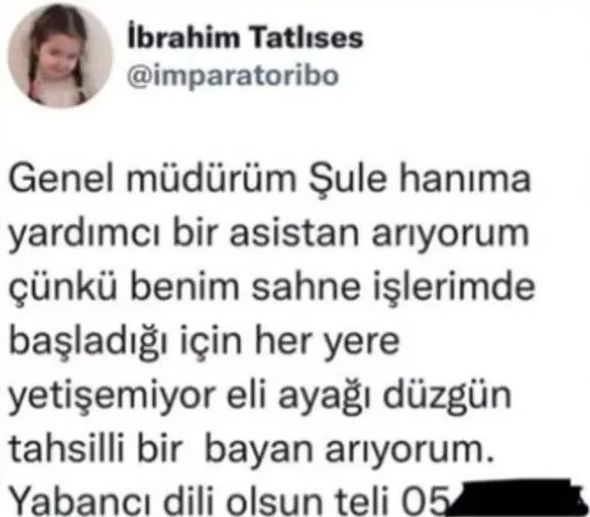Viewport: 590px width, 517px height.
Task: Click the word "çünkü" starting the third line
Action: (62, 289)
